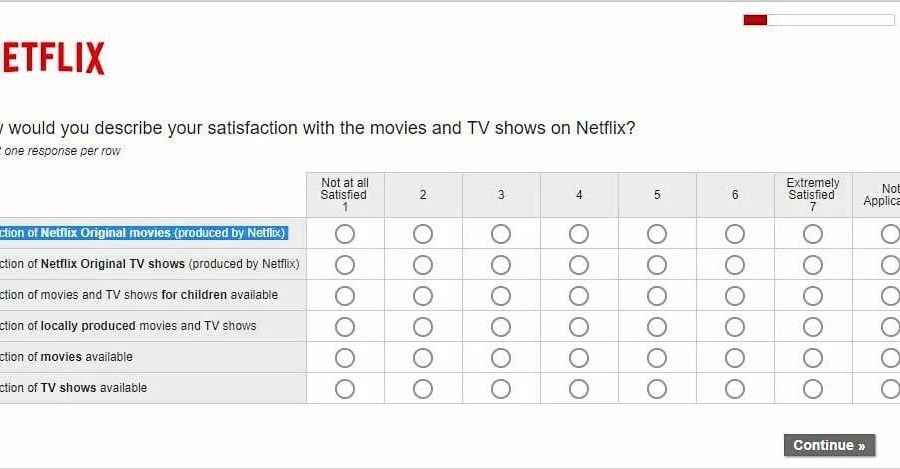Viewport: 900px width, 469px height.
Task: Rate selection of movies available as 6
Action: 735,358
